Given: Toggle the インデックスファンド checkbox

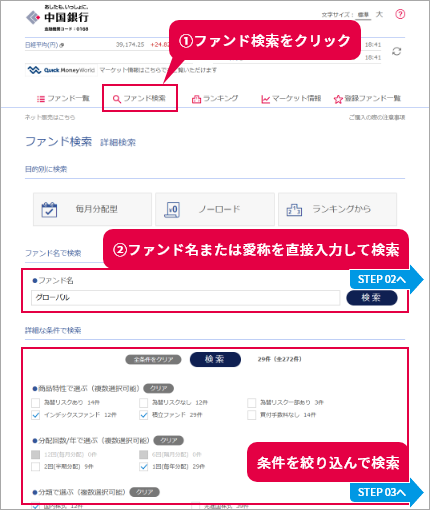Looking at the screenshot, I should tap(36, 415).
